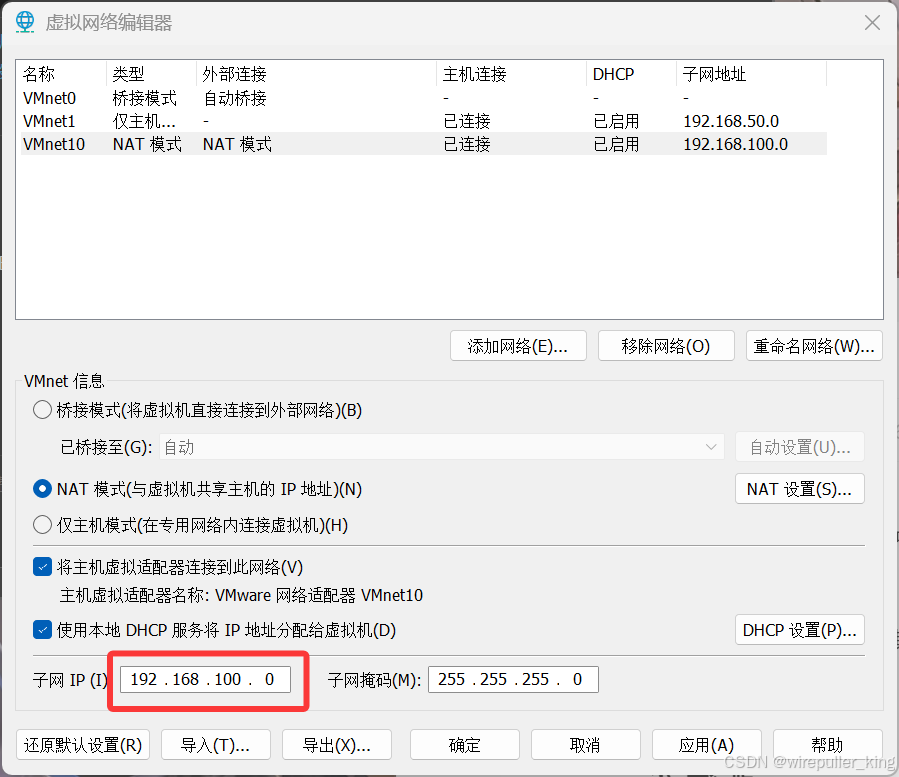Viewport: 899px width, 777px height.
Task: Select the VMnet1 row
Action: 424,121
